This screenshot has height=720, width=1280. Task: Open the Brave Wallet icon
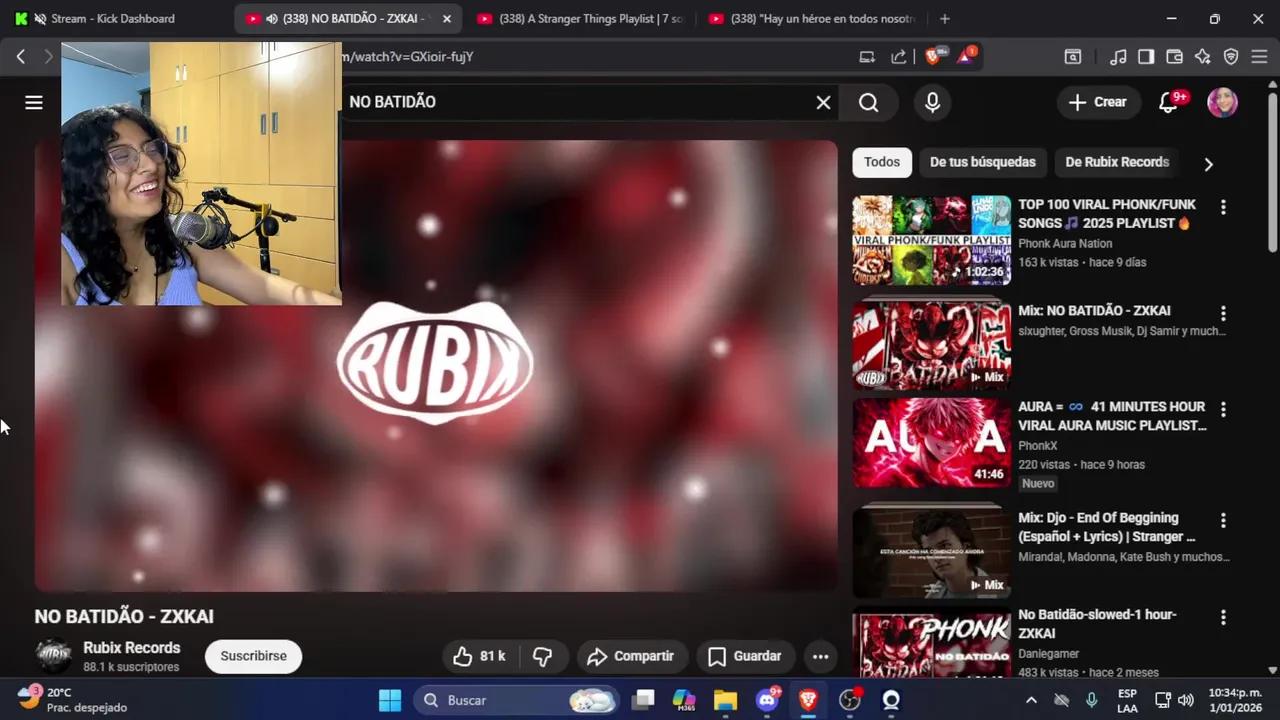pos(1174,57)
